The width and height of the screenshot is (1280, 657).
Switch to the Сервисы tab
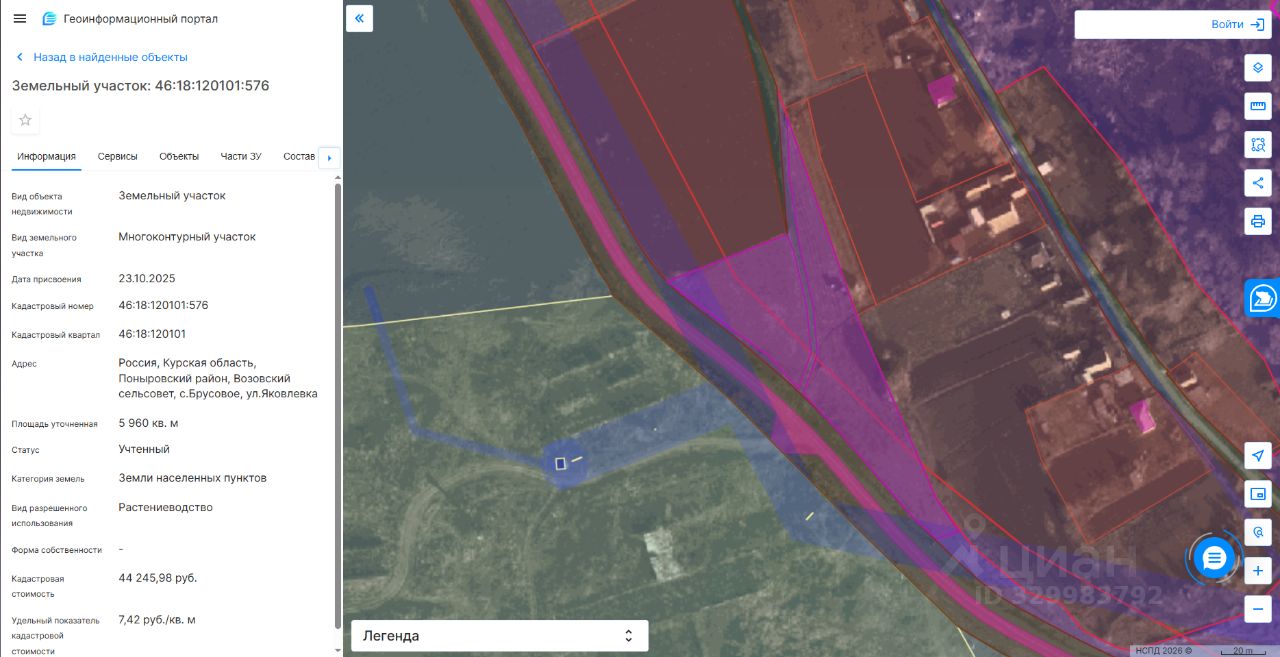pos(117,157)
